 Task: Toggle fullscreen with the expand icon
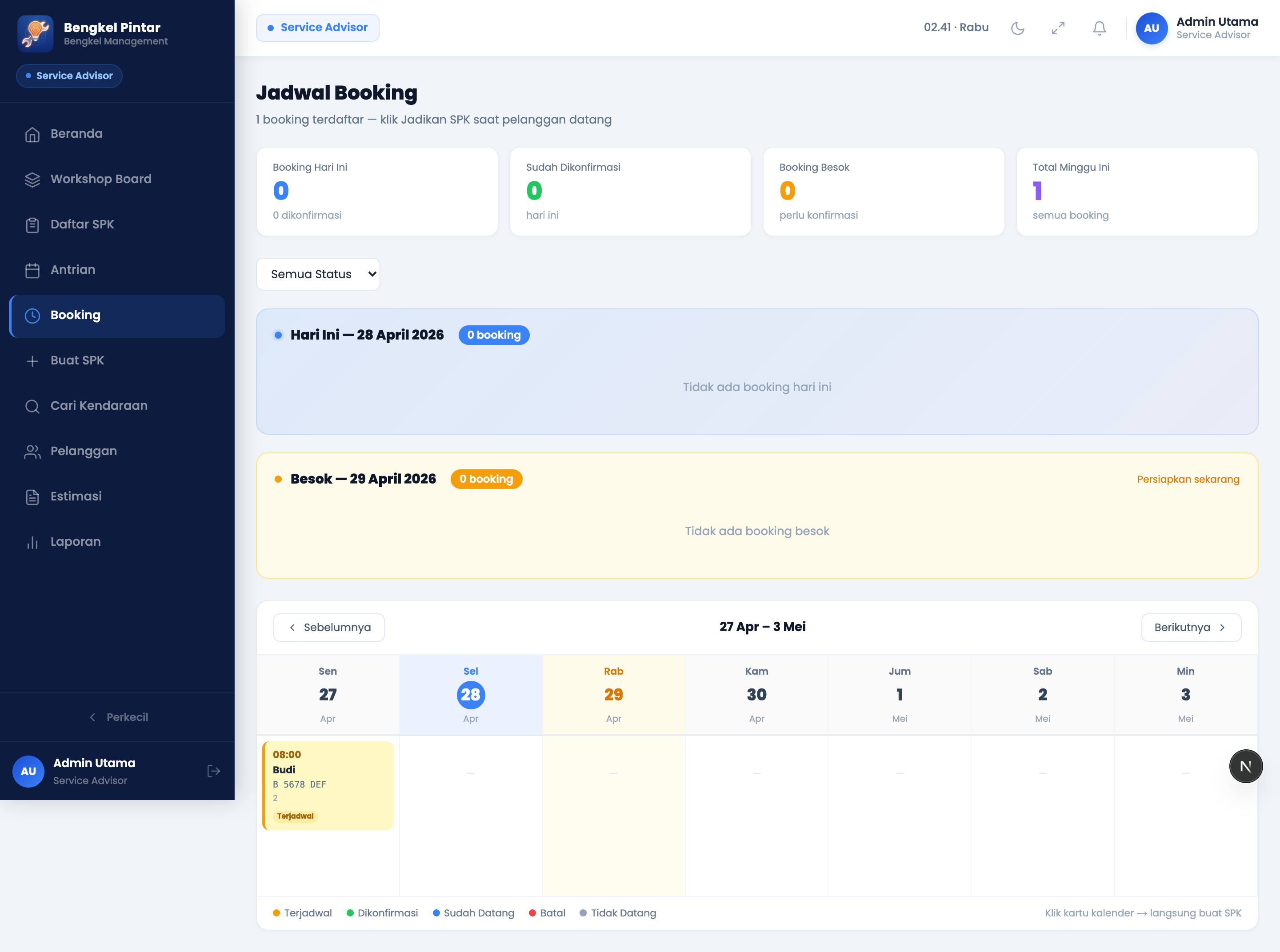point(1058,28)
